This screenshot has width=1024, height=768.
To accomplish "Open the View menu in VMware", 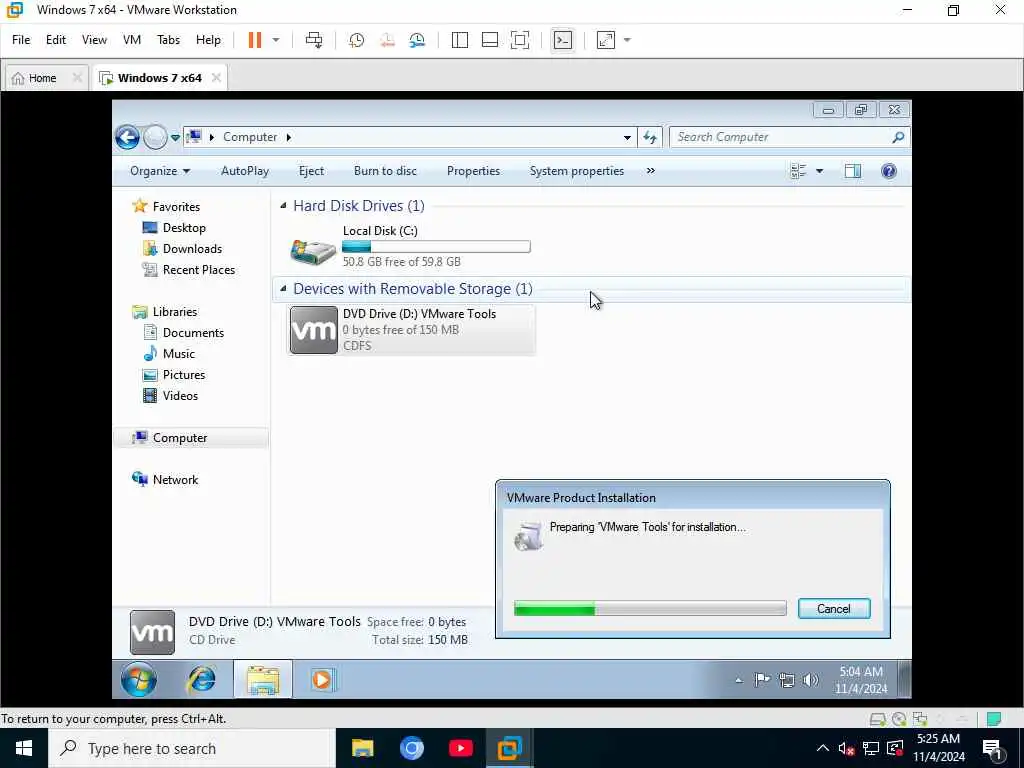I will (x=94, y=40).
